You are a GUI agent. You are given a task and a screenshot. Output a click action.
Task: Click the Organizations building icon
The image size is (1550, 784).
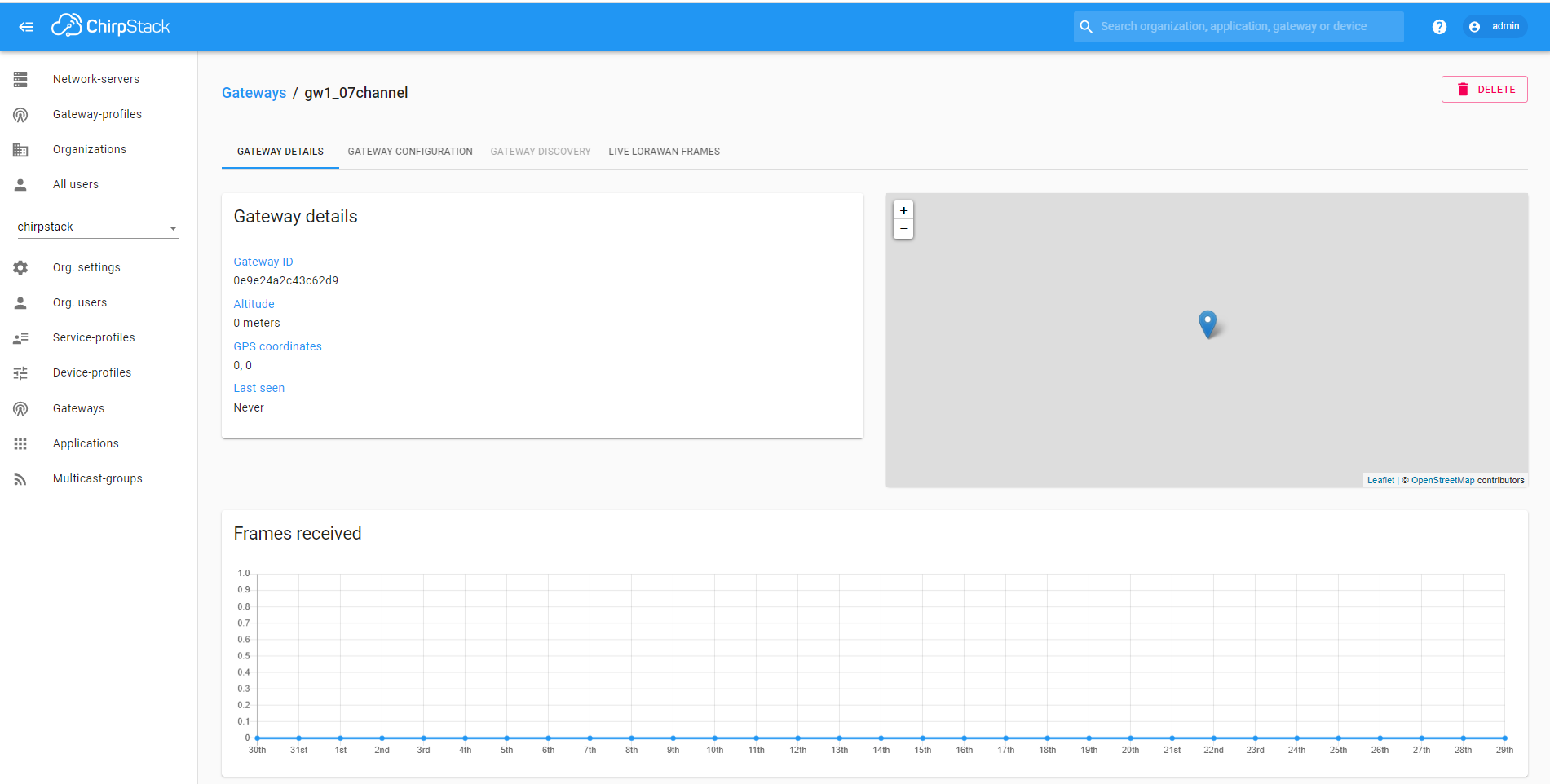(x=20, y=150)
